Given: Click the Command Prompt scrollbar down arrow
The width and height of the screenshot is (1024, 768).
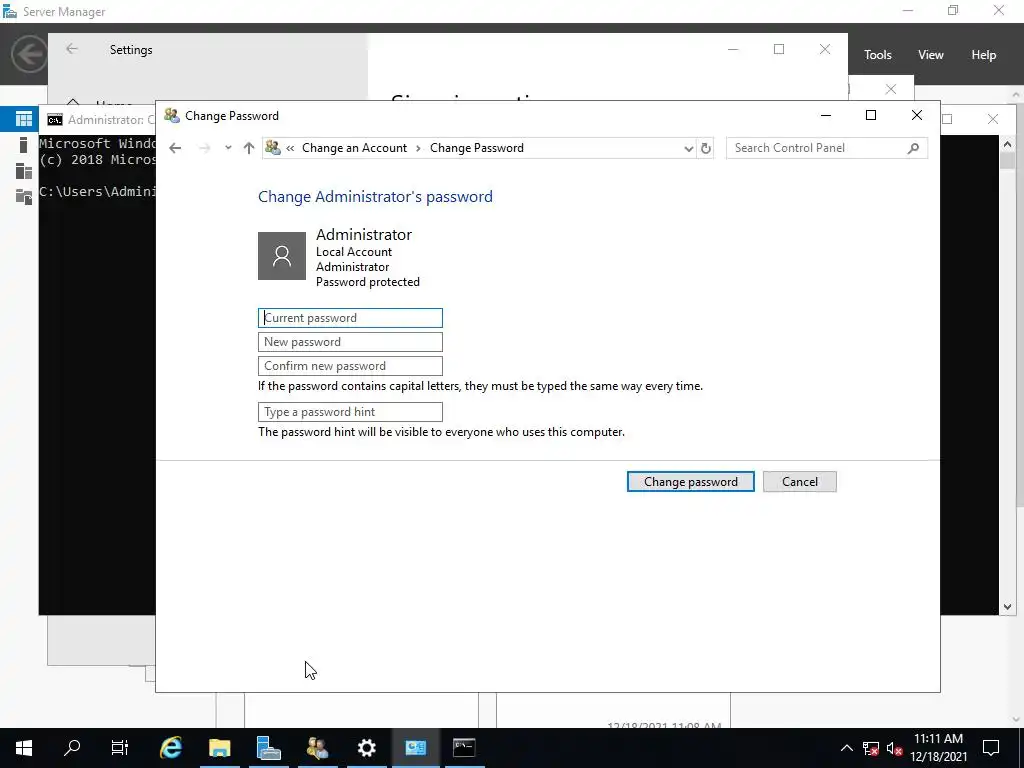Looking at the screenshot, I should (1006, 607).
